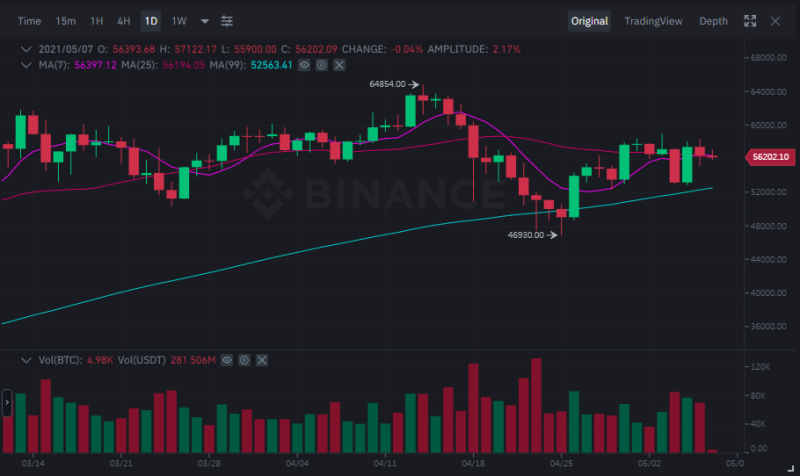Collapse the MA indicator row chevron
Image resolution: width=800 pixels, height=476 pixels.
pos(26,65)
